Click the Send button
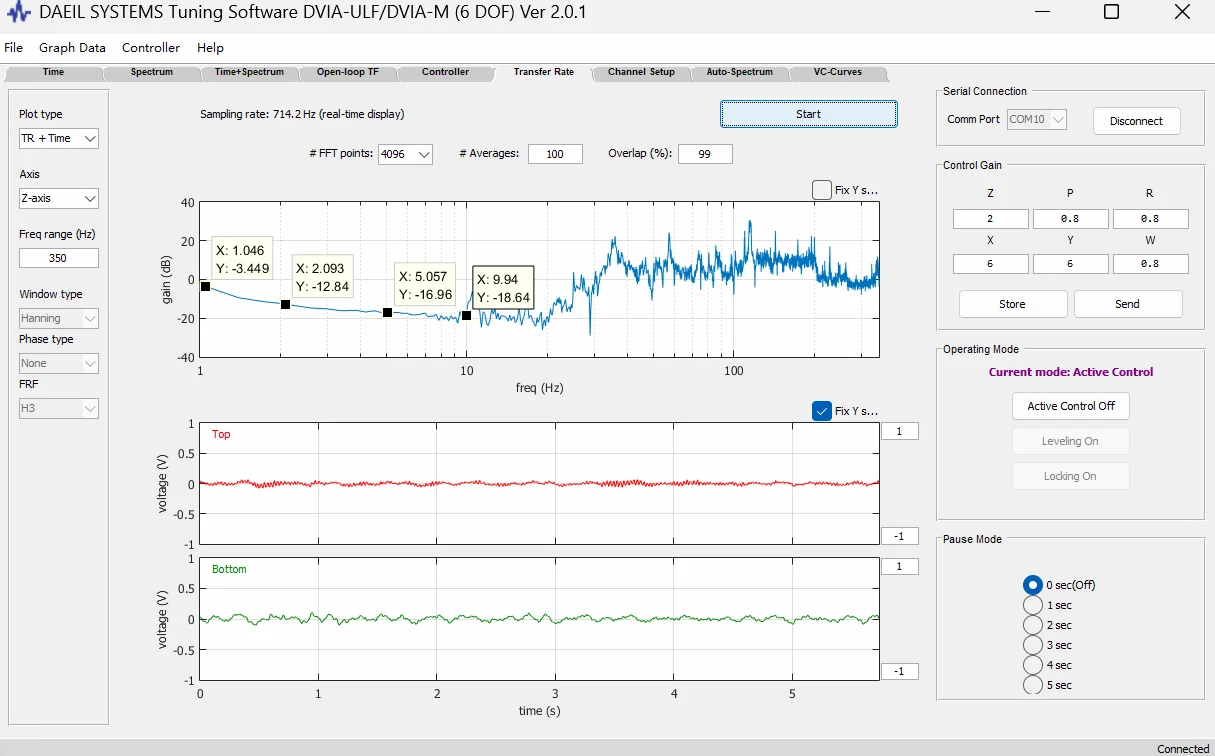1215x756 pixels. coord(1127,304)
